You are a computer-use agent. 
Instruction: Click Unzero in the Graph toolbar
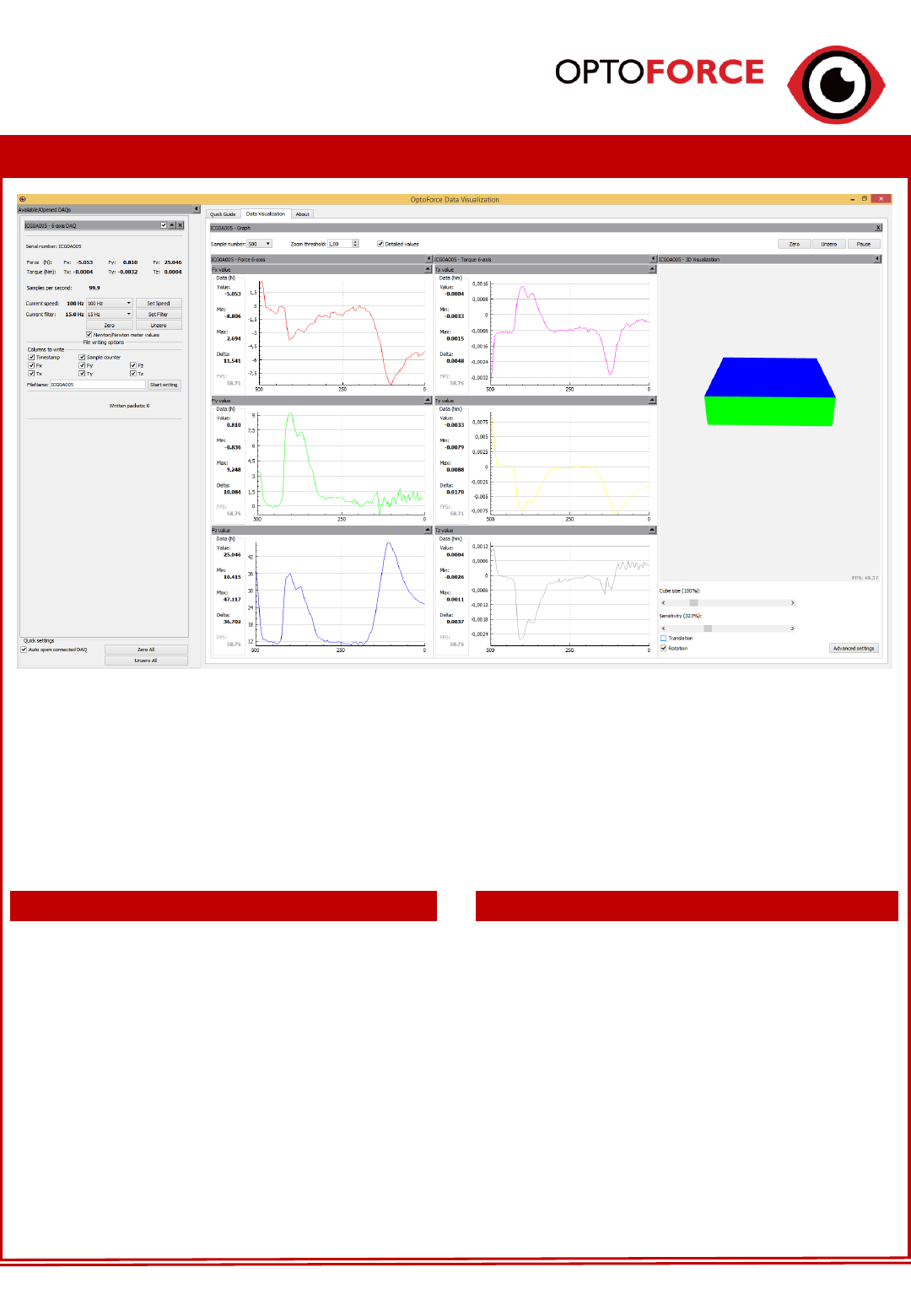(829, 244)
